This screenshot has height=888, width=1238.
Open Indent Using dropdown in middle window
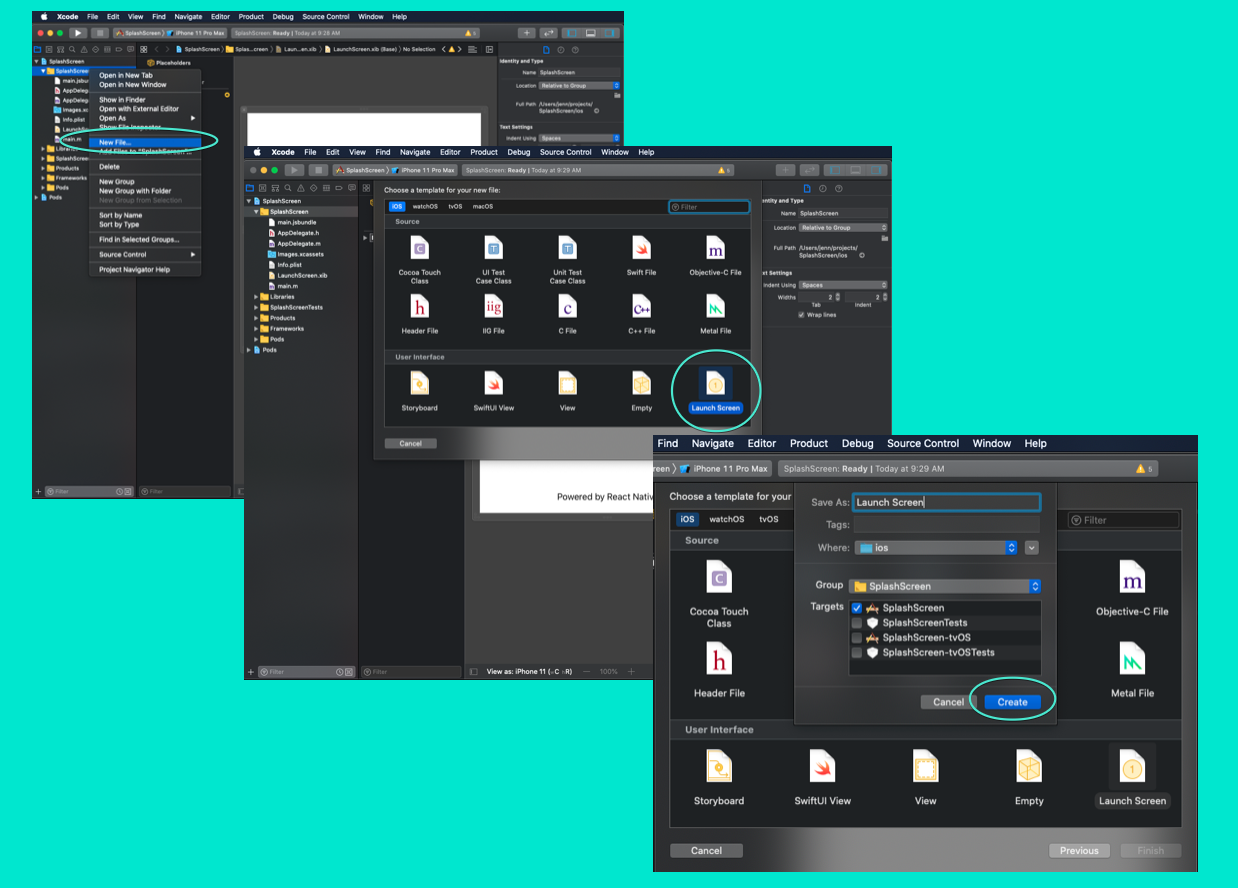(842, 285)
